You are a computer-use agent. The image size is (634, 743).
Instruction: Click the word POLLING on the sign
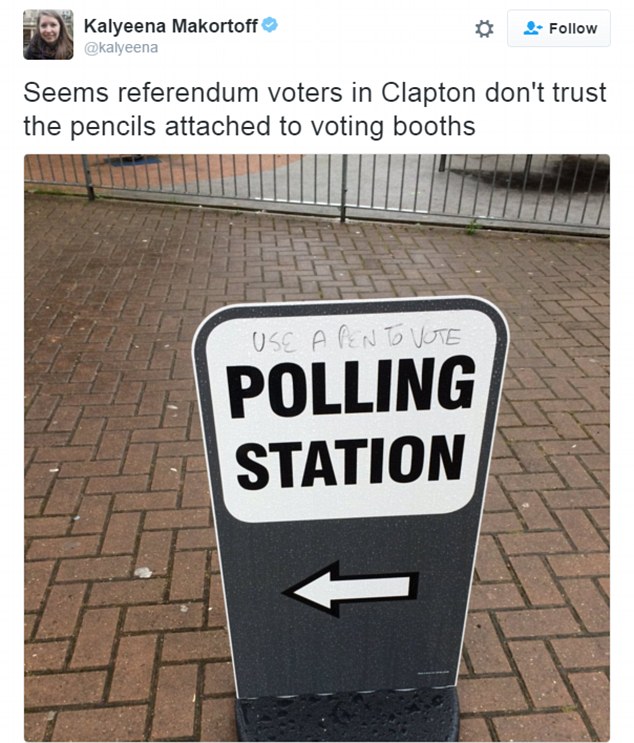point(351,389)
